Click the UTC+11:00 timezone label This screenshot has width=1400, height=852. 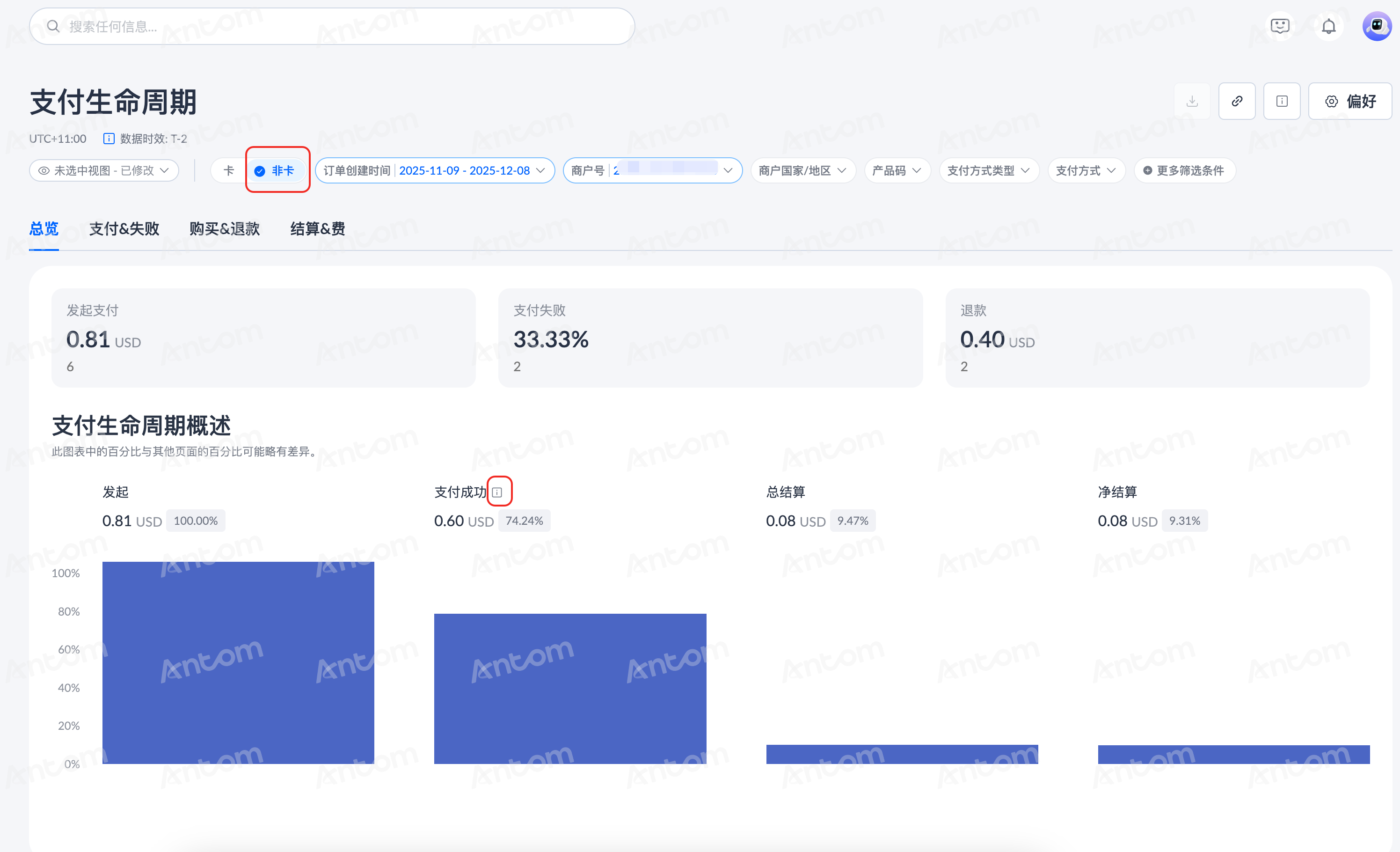pyautogui.click(x=58, y=139)
